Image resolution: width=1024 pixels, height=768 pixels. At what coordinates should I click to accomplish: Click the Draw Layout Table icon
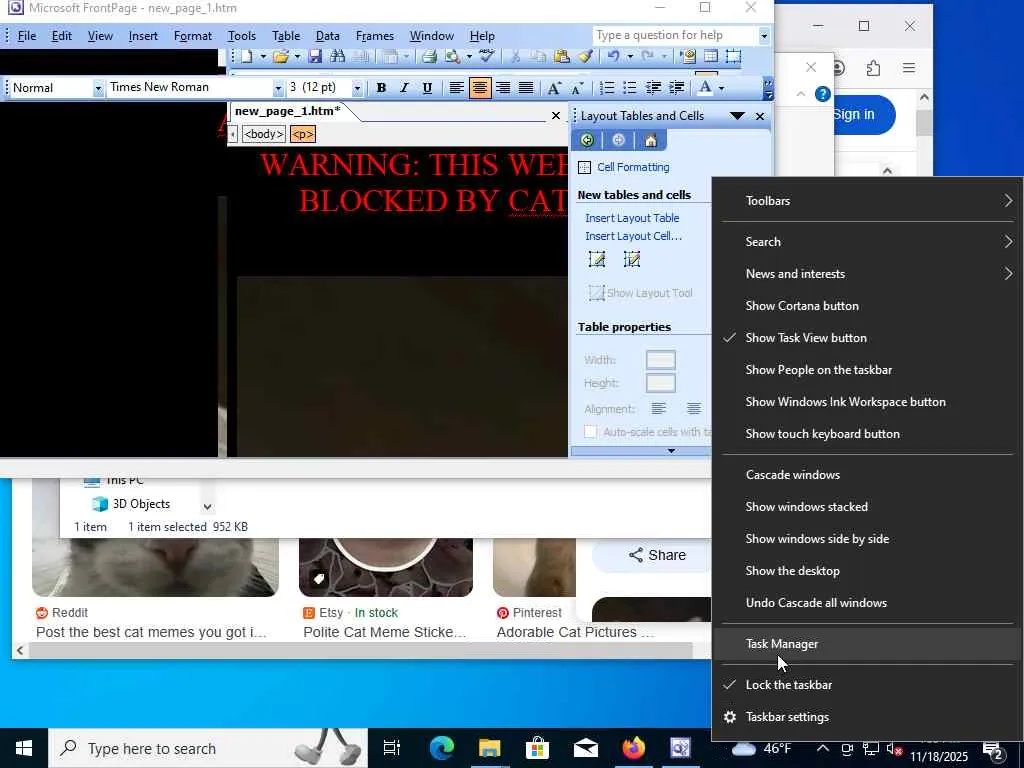coord(597,260)
